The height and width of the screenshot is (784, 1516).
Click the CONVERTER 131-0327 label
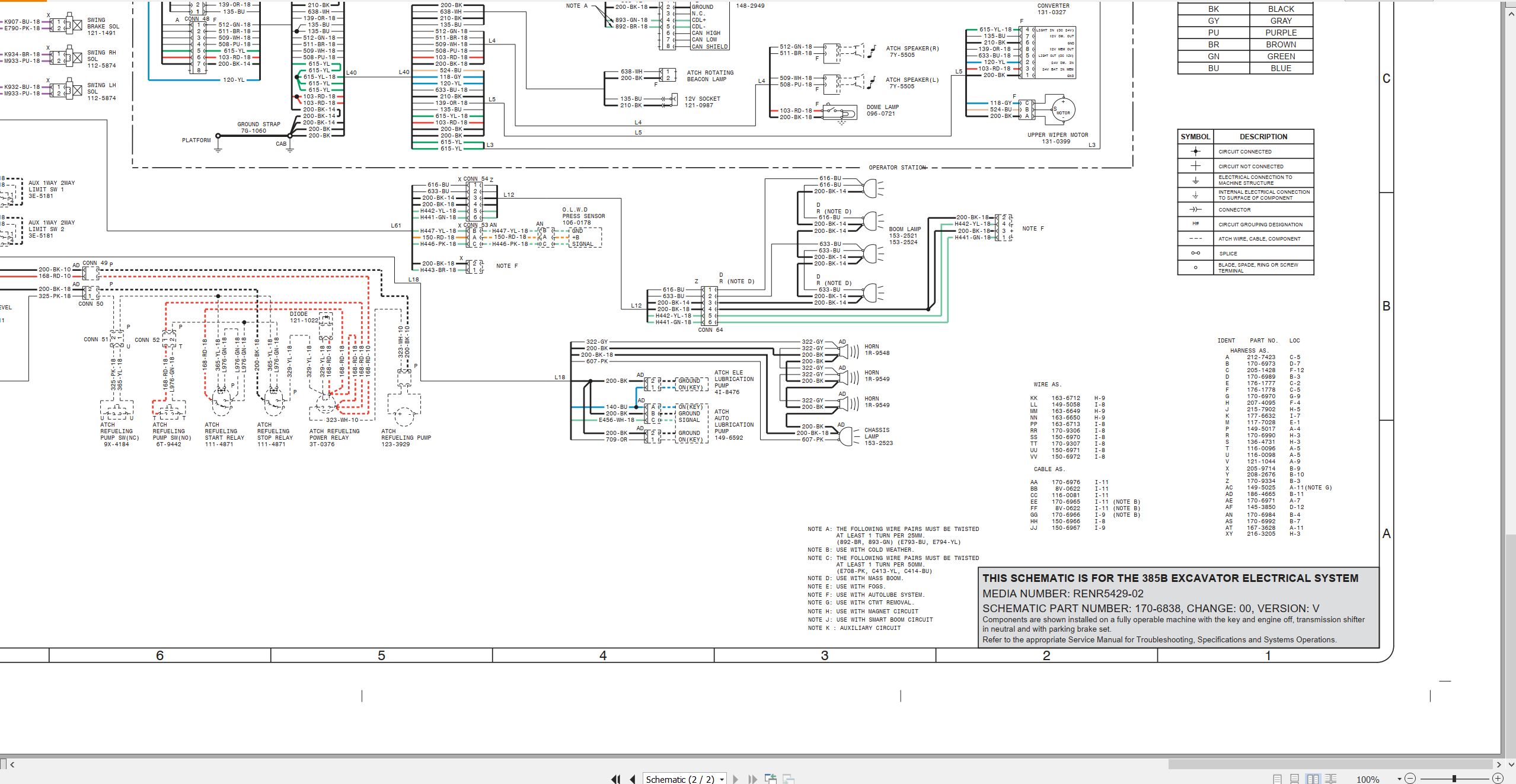point(1053,9)
